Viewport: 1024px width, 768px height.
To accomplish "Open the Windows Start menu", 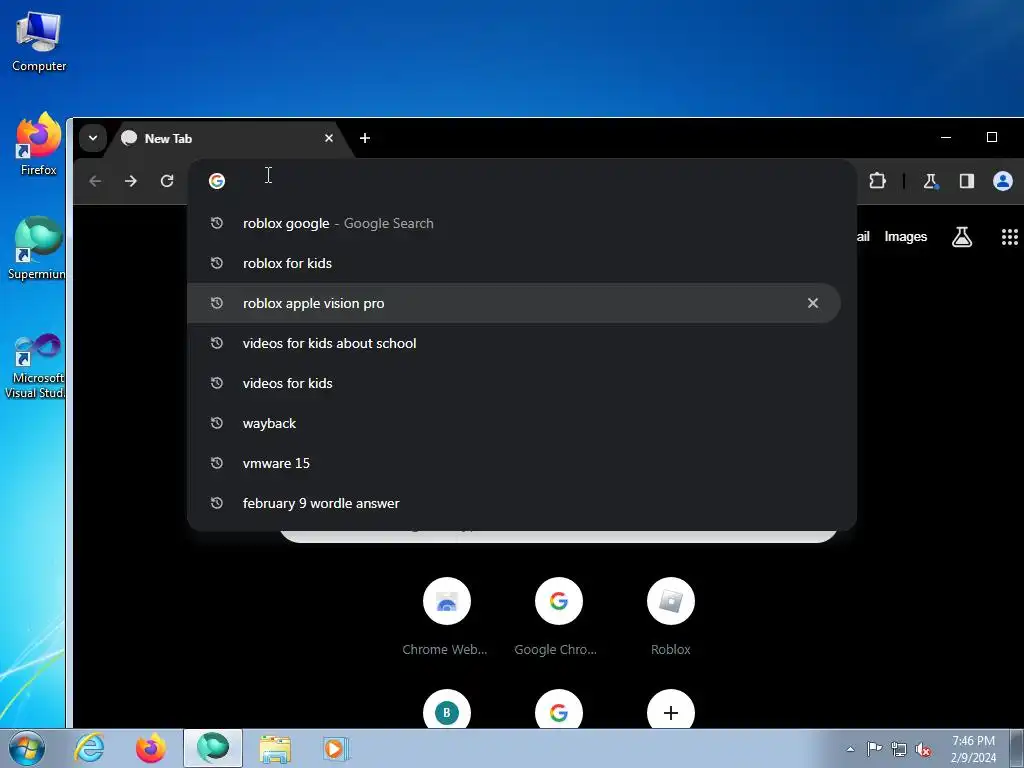I will tap(27, 748).
